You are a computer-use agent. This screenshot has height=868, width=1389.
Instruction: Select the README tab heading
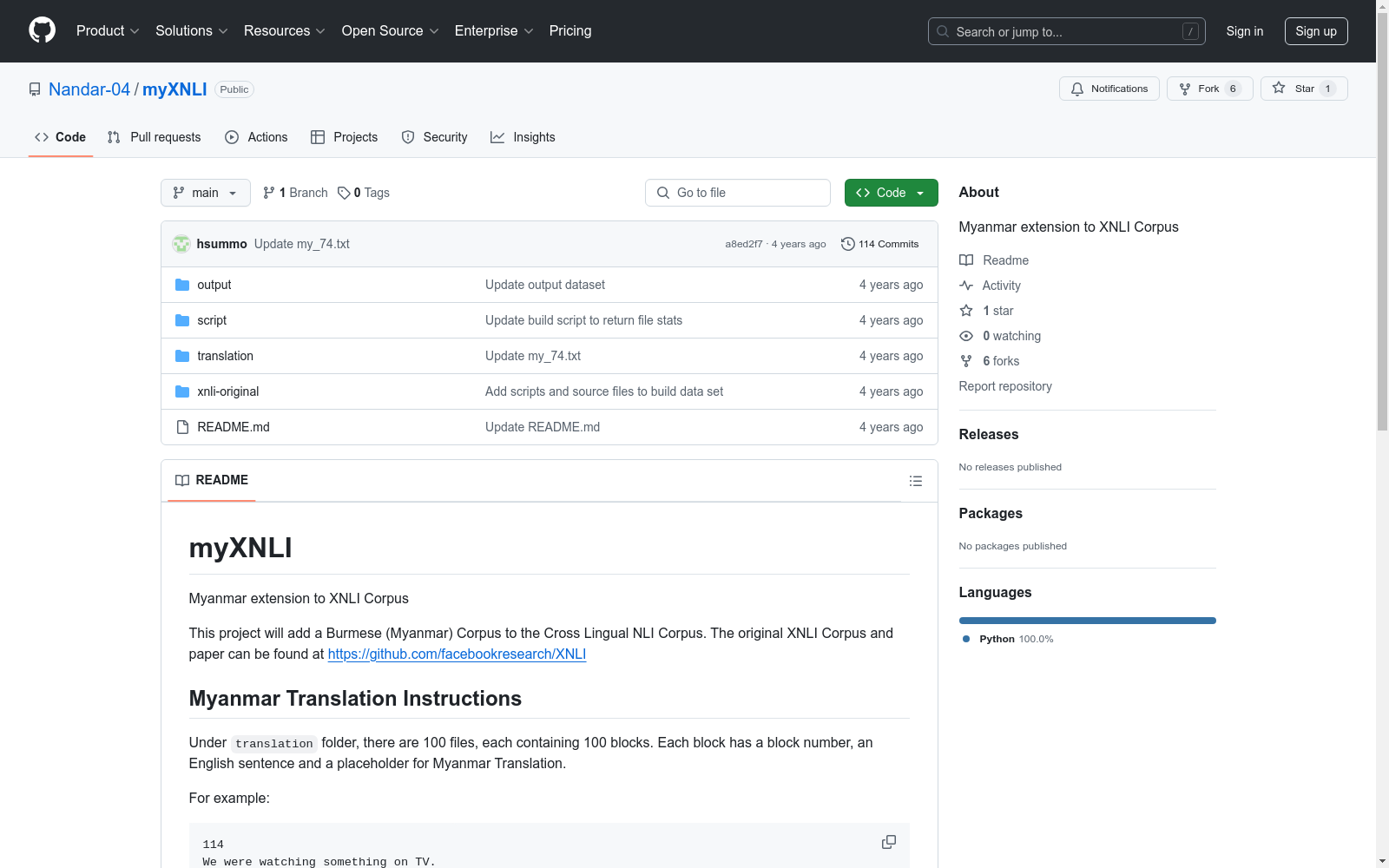click(x=212, y=480)
